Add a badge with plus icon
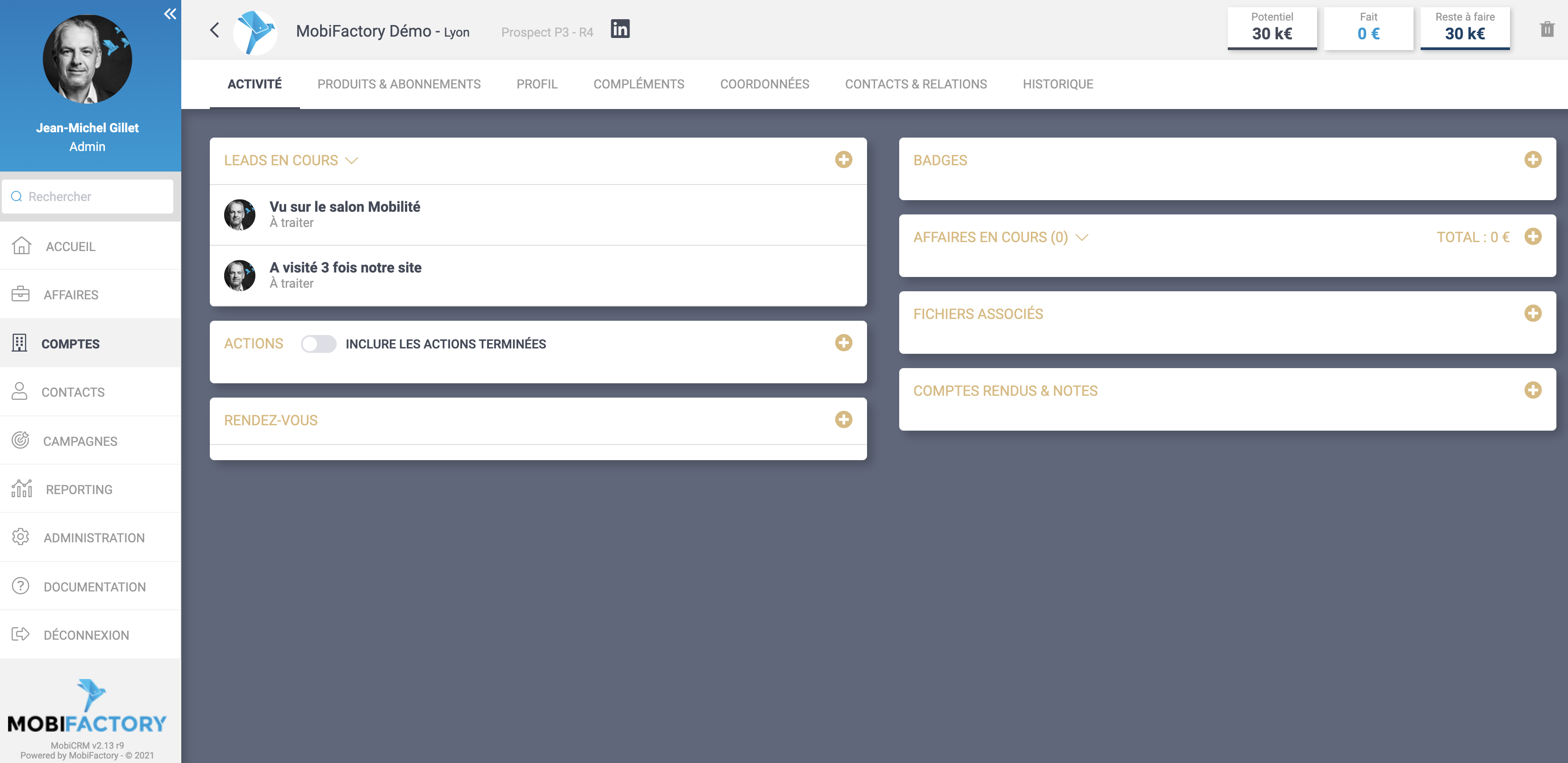The image size is (1568, 763). [1532, 159]
